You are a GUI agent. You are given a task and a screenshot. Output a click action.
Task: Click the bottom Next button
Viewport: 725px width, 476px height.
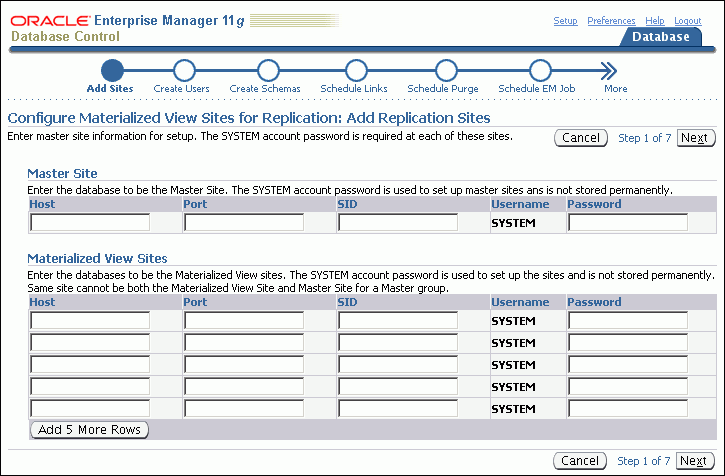695,461
